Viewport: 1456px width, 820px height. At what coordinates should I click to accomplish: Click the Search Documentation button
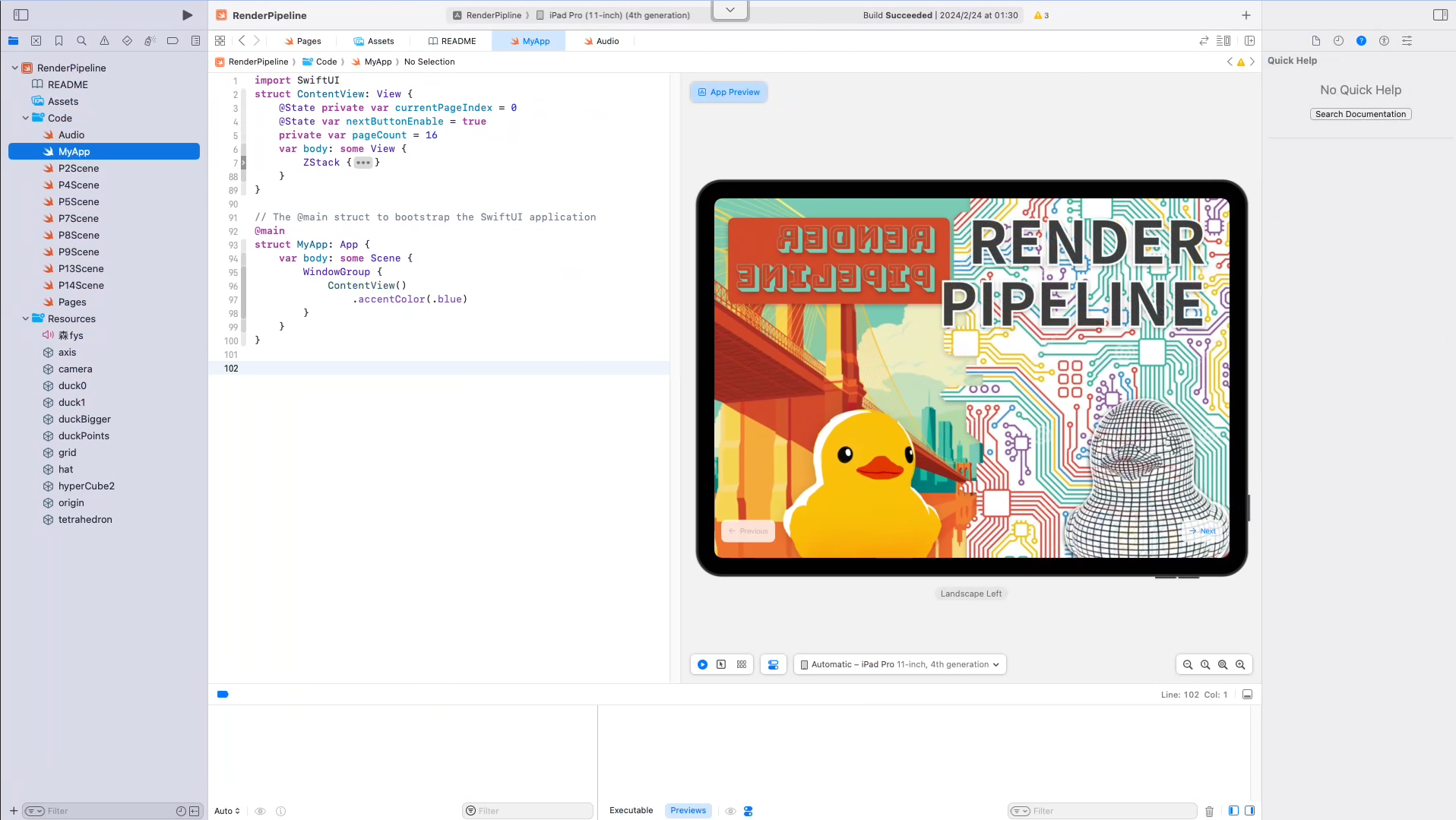1360,114
